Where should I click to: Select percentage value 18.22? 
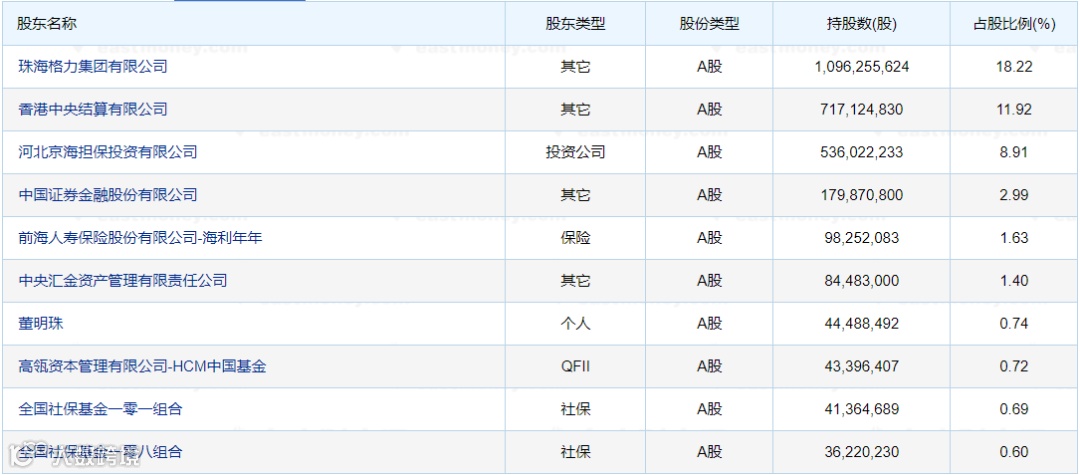pyautogui.click(x=1014, y=67)
